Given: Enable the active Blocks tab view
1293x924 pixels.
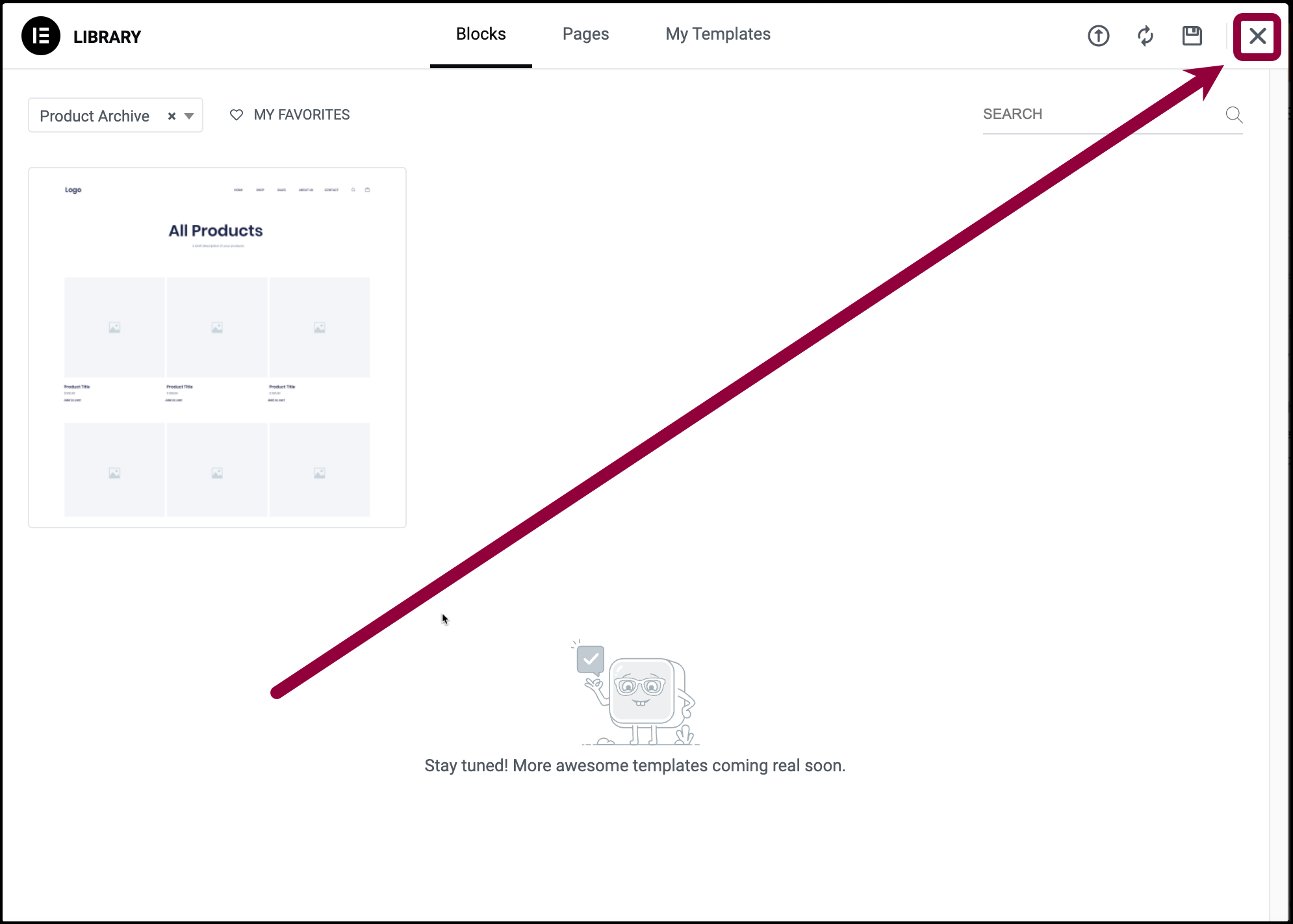Looking at the screenshot, I should tap(481, 34).
